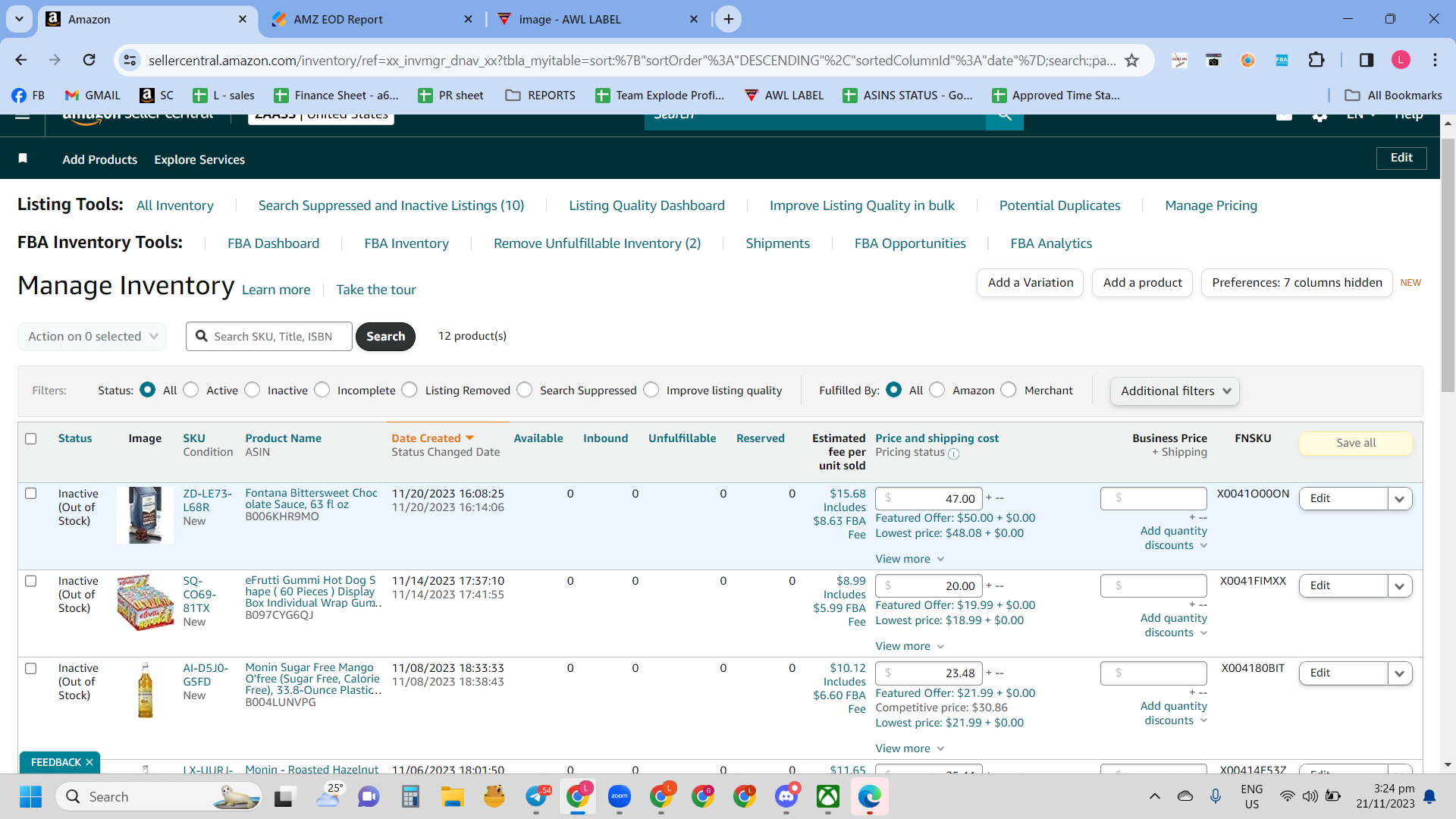Toggle the Chrome side panel icon
This screenshot has width=1456, height=819.
tap(1367, 60)
